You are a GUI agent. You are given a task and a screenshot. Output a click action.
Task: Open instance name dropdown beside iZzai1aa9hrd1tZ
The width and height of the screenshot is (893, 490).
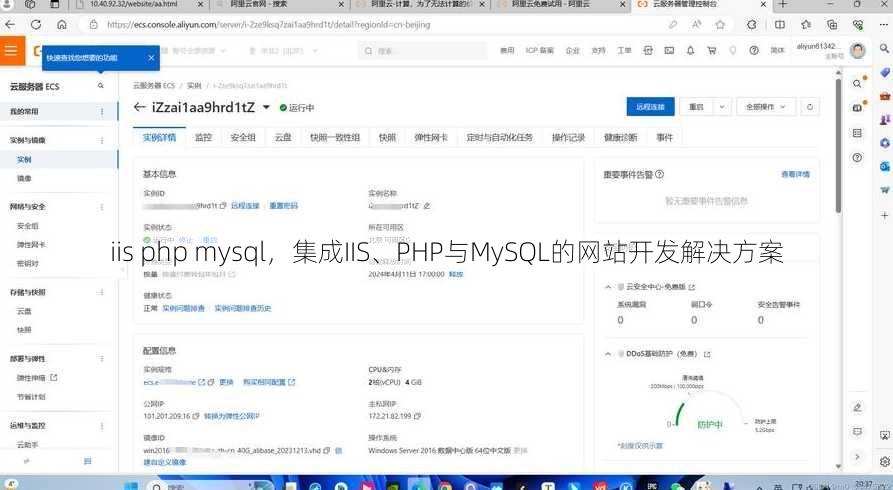point(266,107)
